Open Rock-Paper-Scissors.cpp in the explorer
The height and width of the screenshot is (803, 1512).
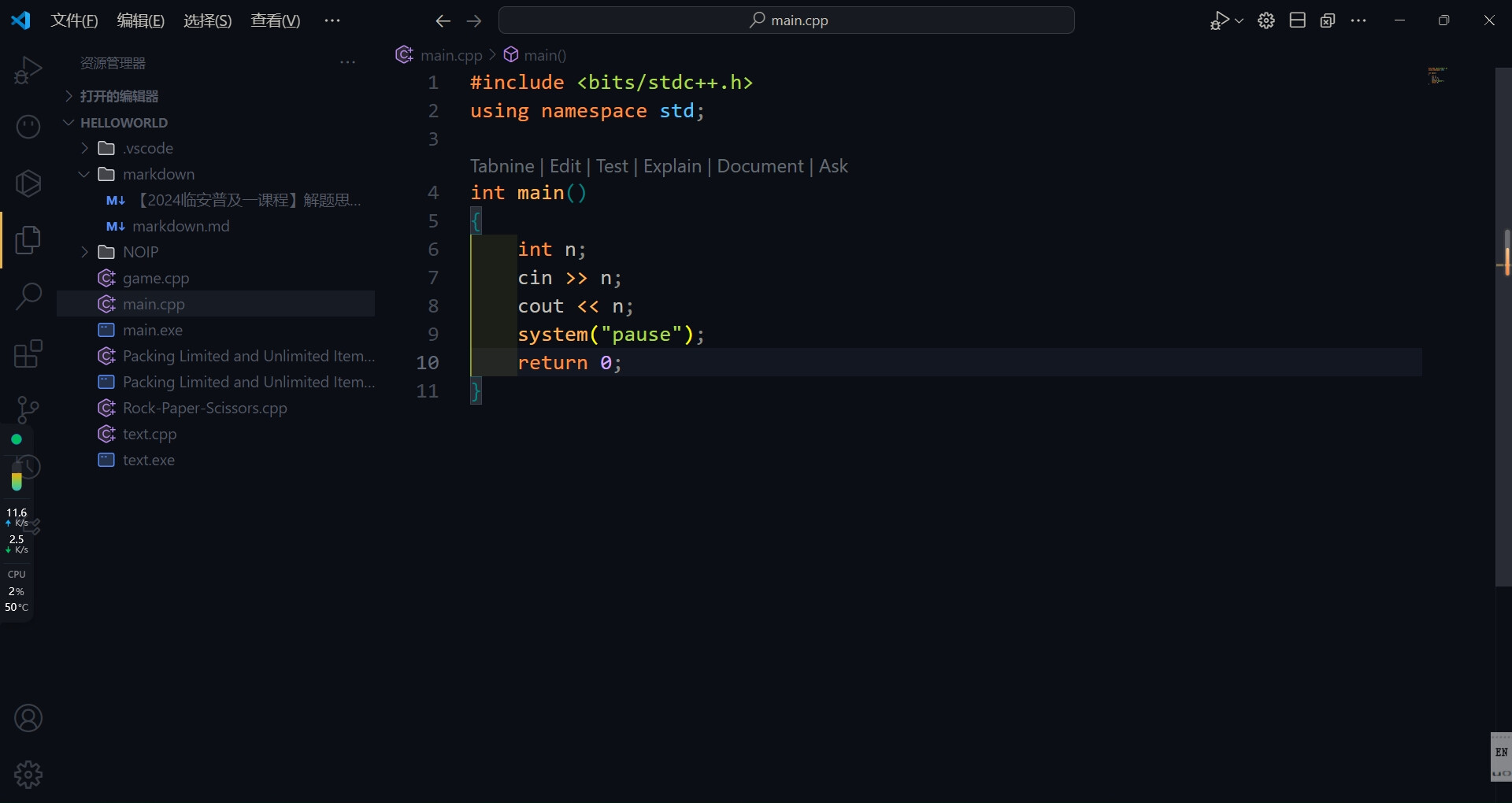205,408
